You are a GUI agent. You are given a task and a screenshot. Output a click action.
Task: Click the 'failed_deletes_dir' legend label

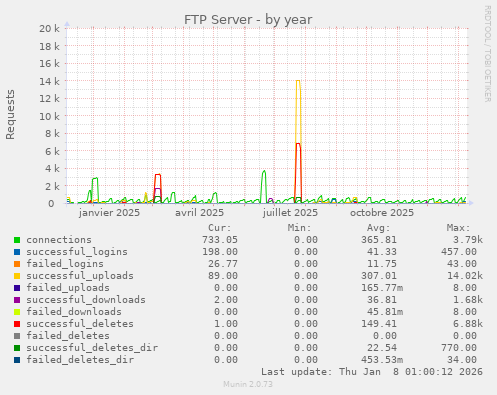click(80, 360)
